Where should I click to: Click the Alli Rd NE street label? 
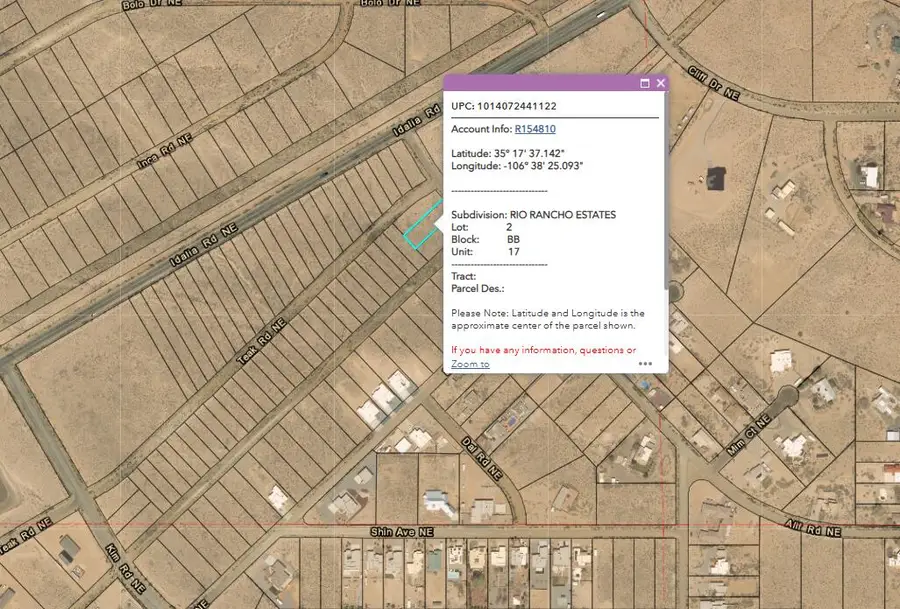[x=813, y=528]
